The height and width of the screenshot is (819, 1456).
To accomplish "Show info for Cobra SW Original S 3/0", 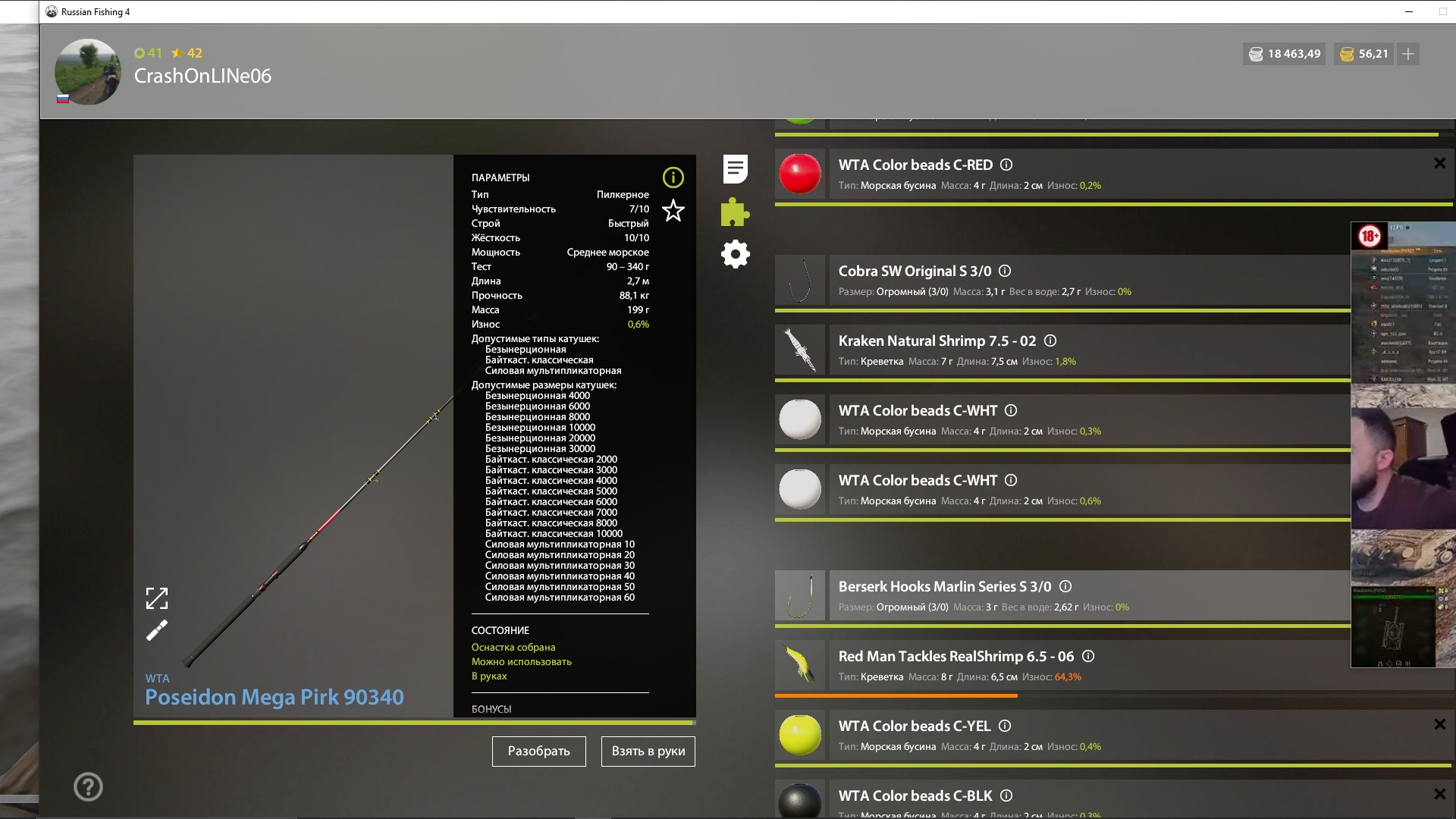I will click(x=1005, y=271).
